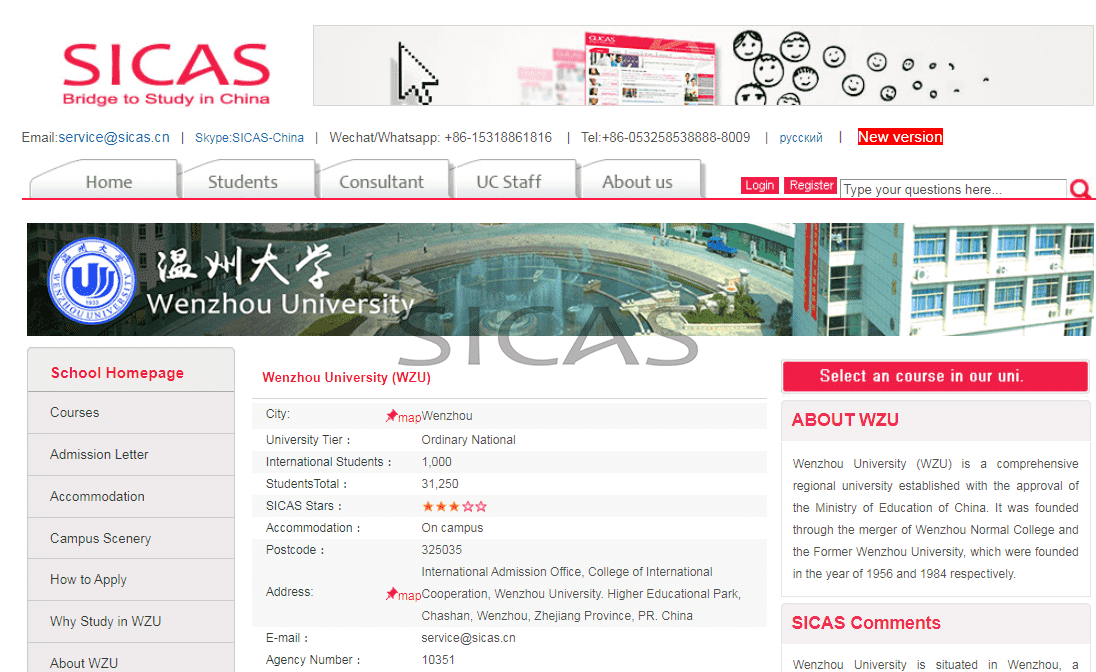Click the service@sicas.cn email link in header
The height and width of the screenshot is (672, 1096).
coord(113,137)
